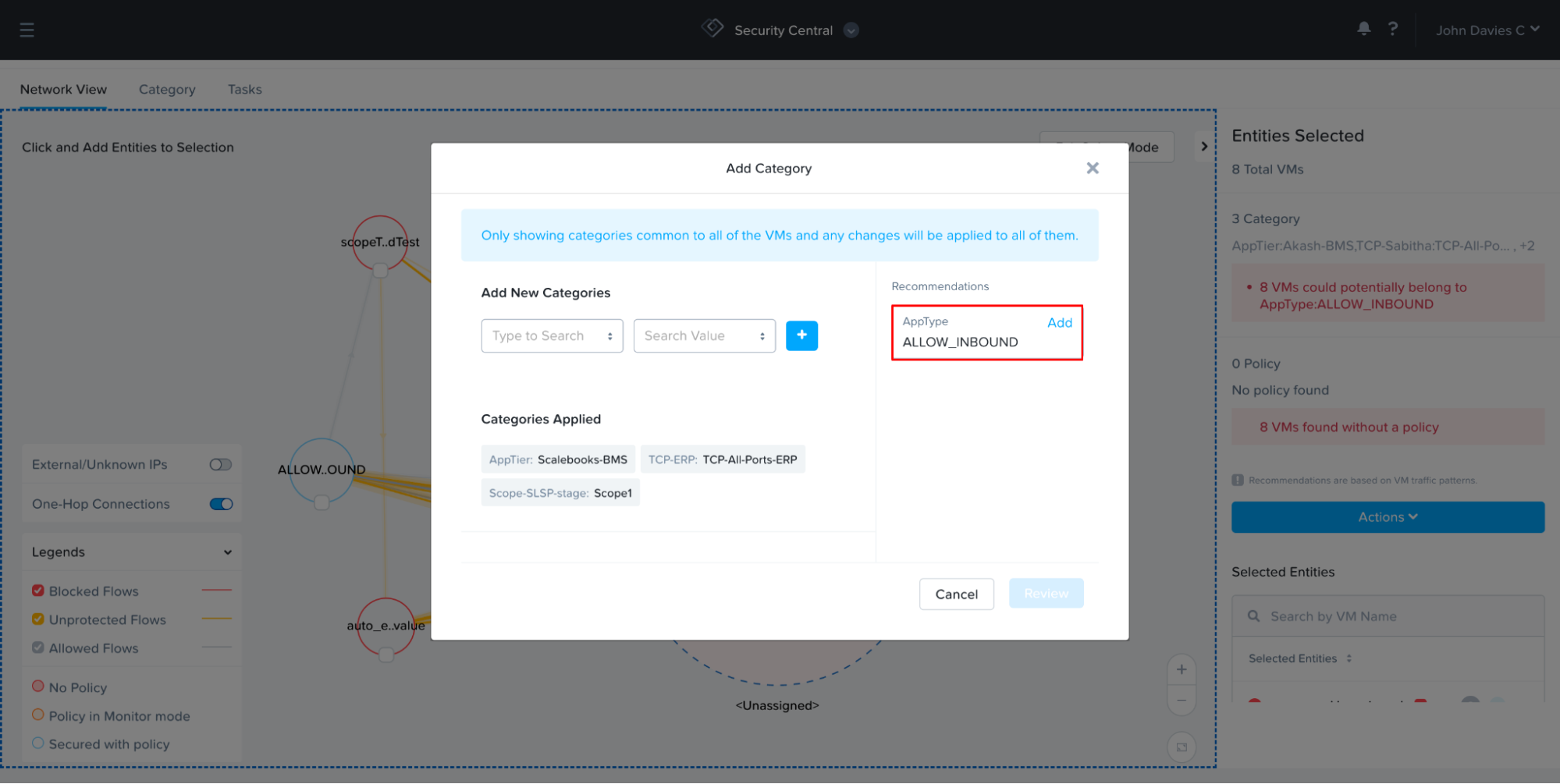1560x784 pixels.
Task: Uncheck the Unprotected Flows checkbox
Action: (38, 619)
